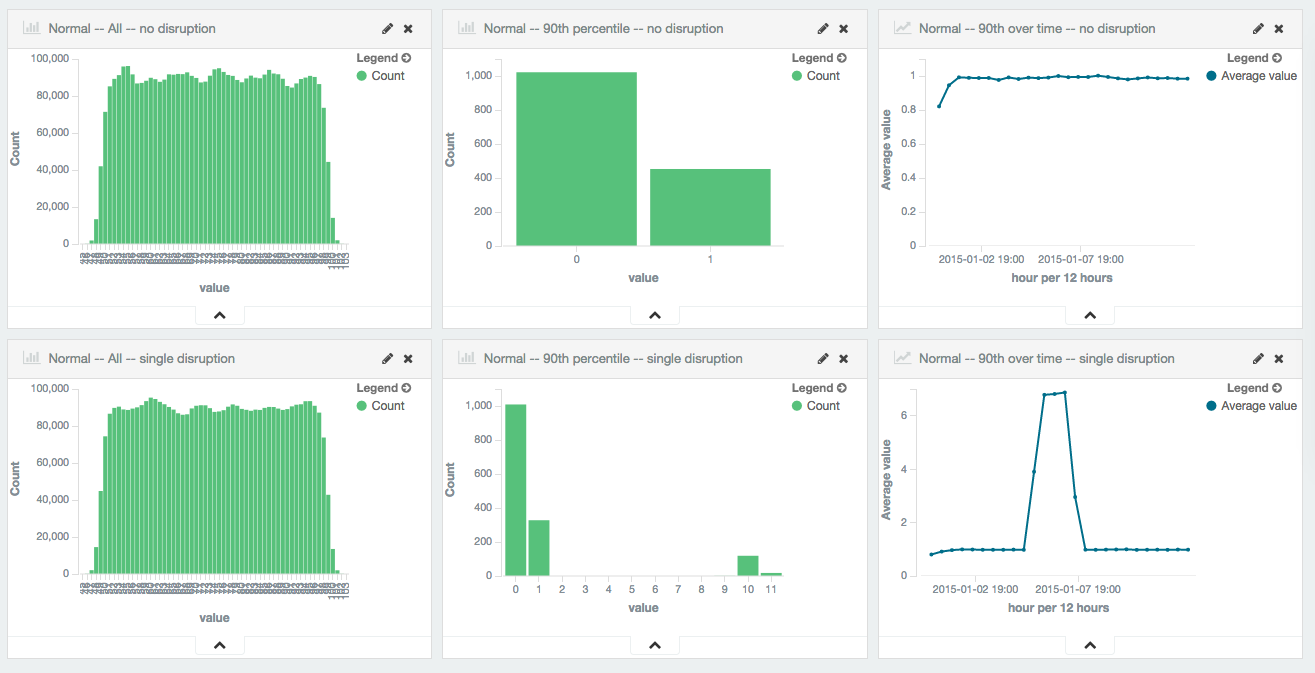Remove the '90th over time -- no disruption' panel

pyautogui.click(x=1278, y=29)
